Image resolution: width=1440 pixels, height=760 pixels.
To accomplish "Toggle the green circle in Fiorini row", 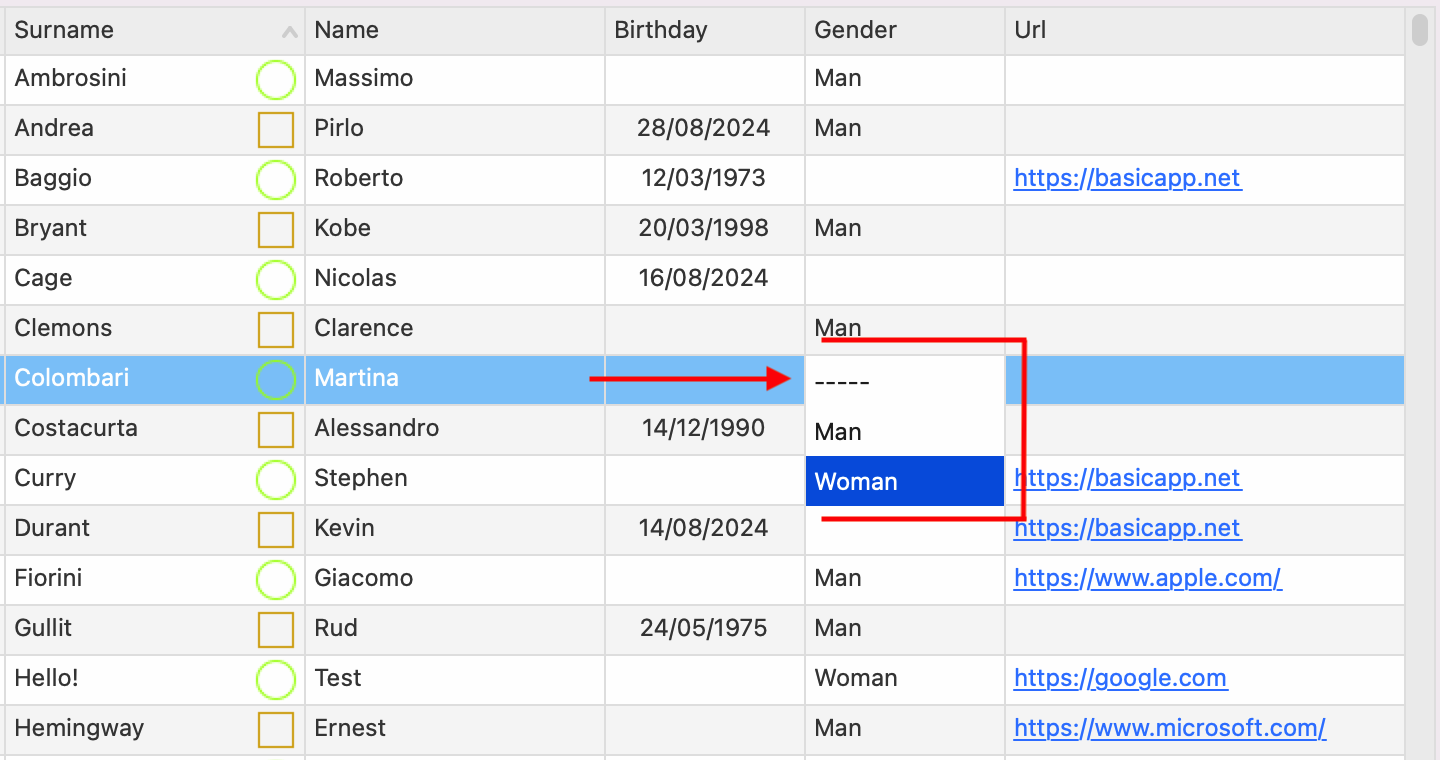I will (x=276, y=580).
